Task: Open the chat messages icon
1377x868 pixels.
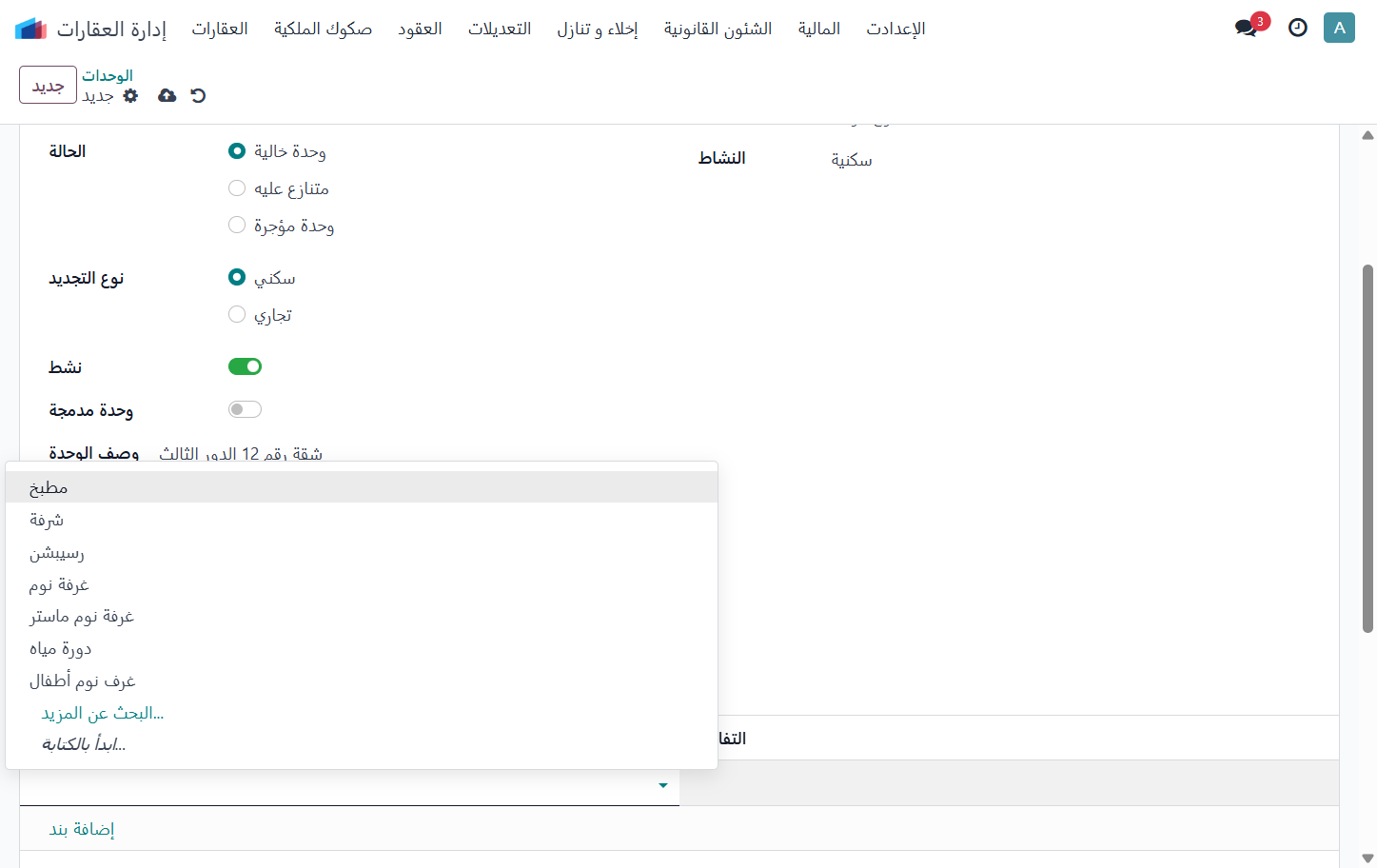Action: tap(1246, 28)
